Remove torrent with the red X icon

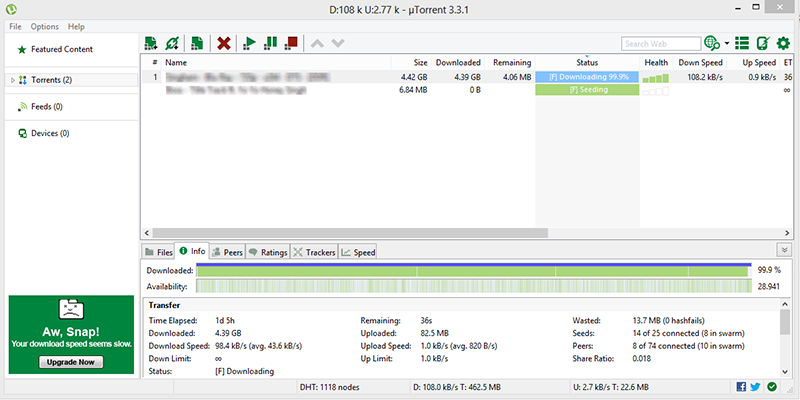[223, 43]
